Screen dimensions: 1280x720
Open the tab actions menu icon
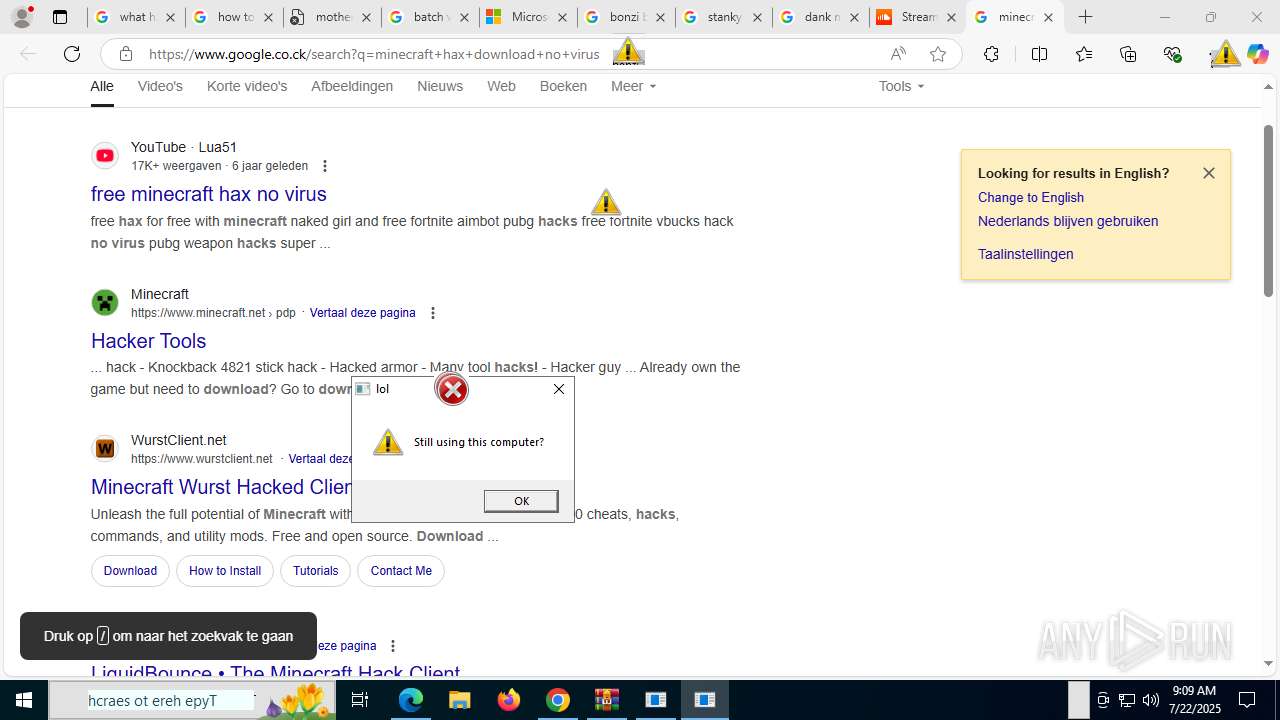click(60, 17)
